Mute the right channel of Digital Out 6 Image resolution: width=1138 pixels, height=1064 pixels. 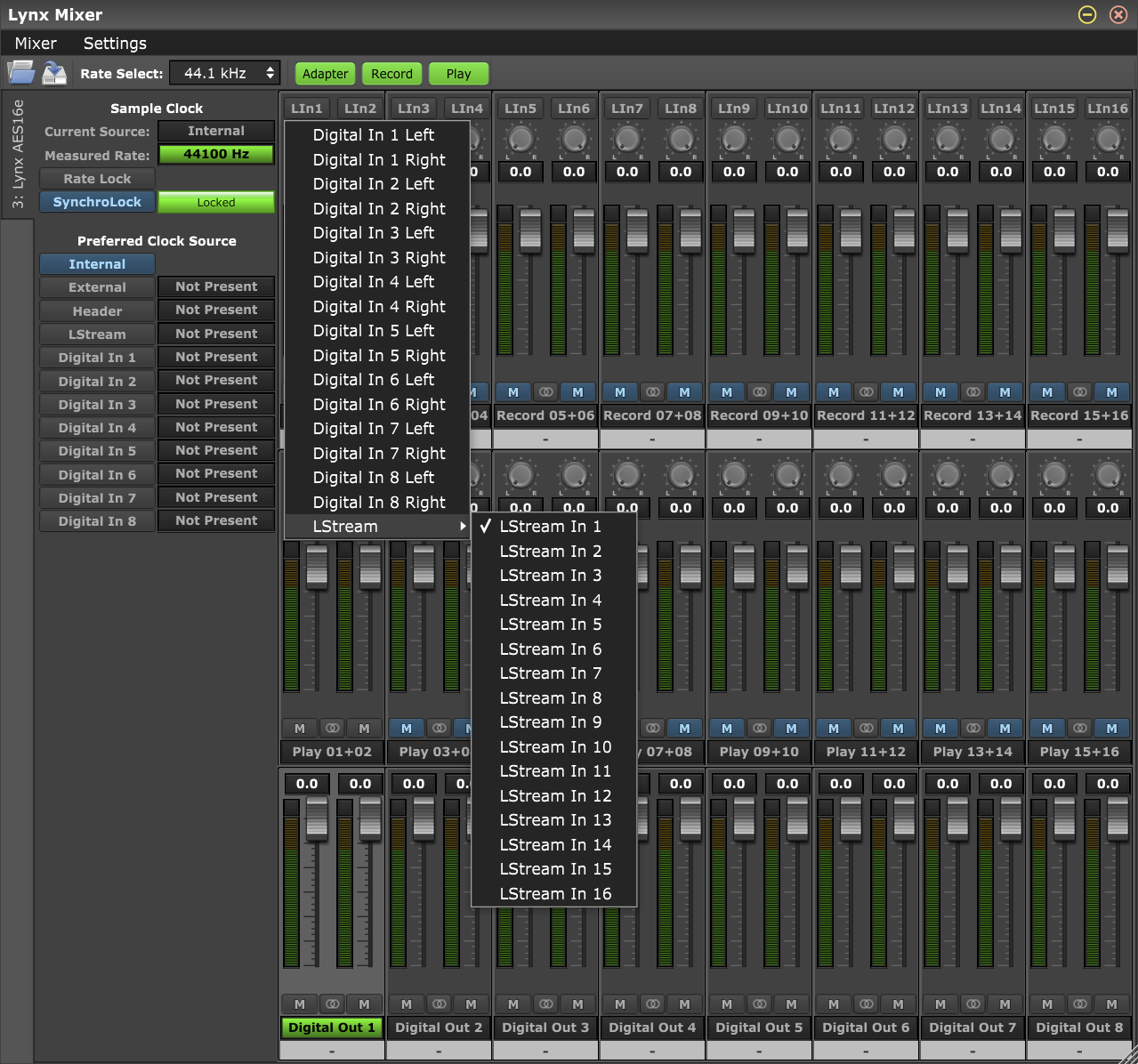[x=898, y=1004]
